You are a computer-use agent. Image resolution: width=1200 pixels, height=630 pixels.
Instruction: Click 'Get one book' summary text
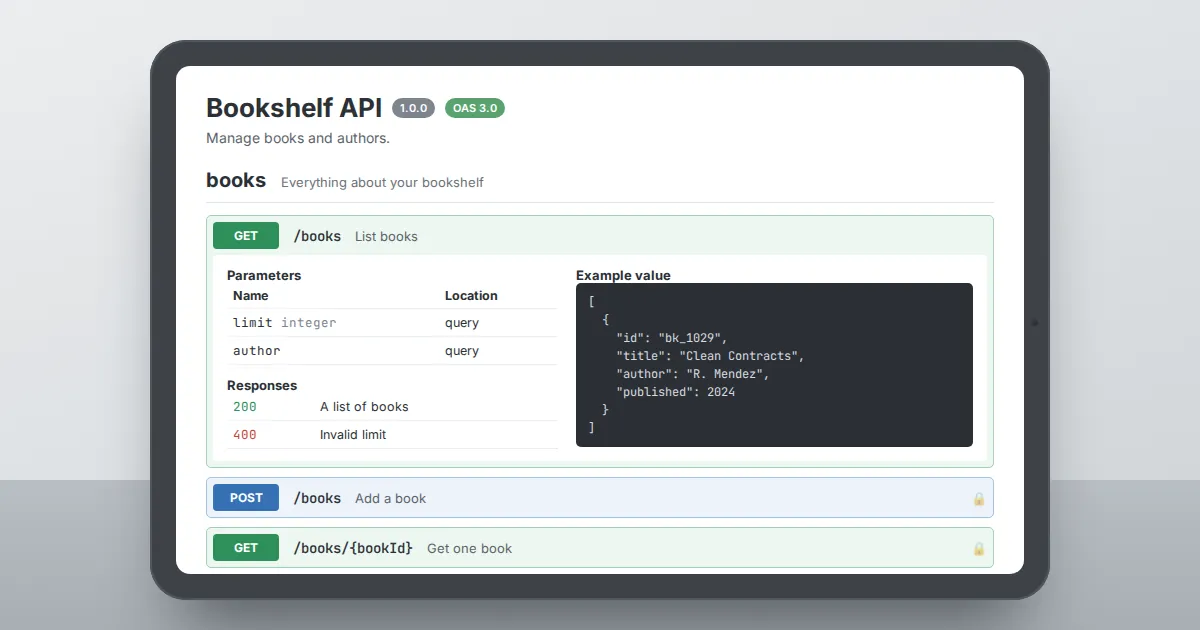pyautogui.click(x=469, y=549)
